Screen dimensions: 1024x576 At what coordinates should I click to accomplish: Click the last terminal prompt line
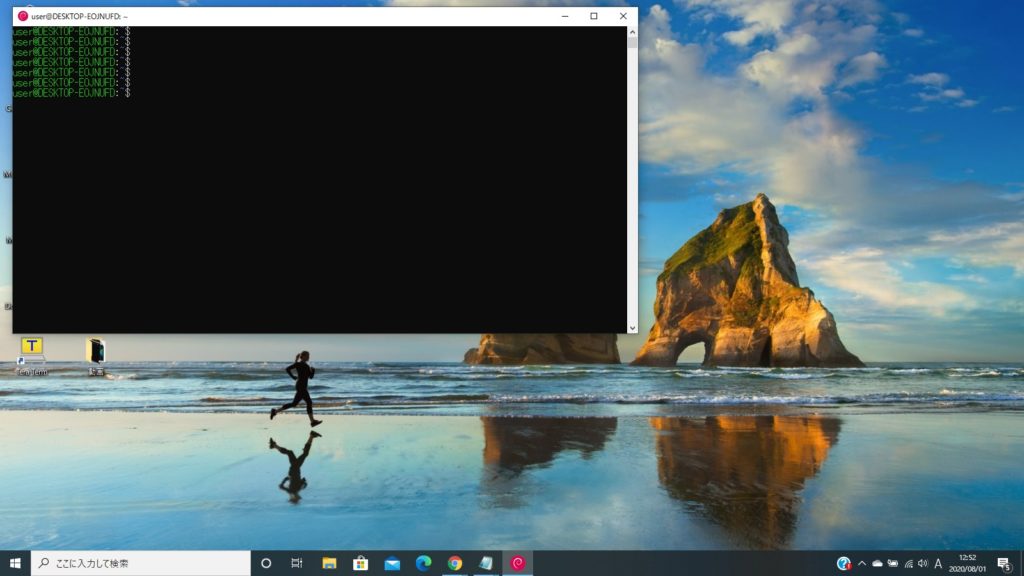(x=72, y=93)
